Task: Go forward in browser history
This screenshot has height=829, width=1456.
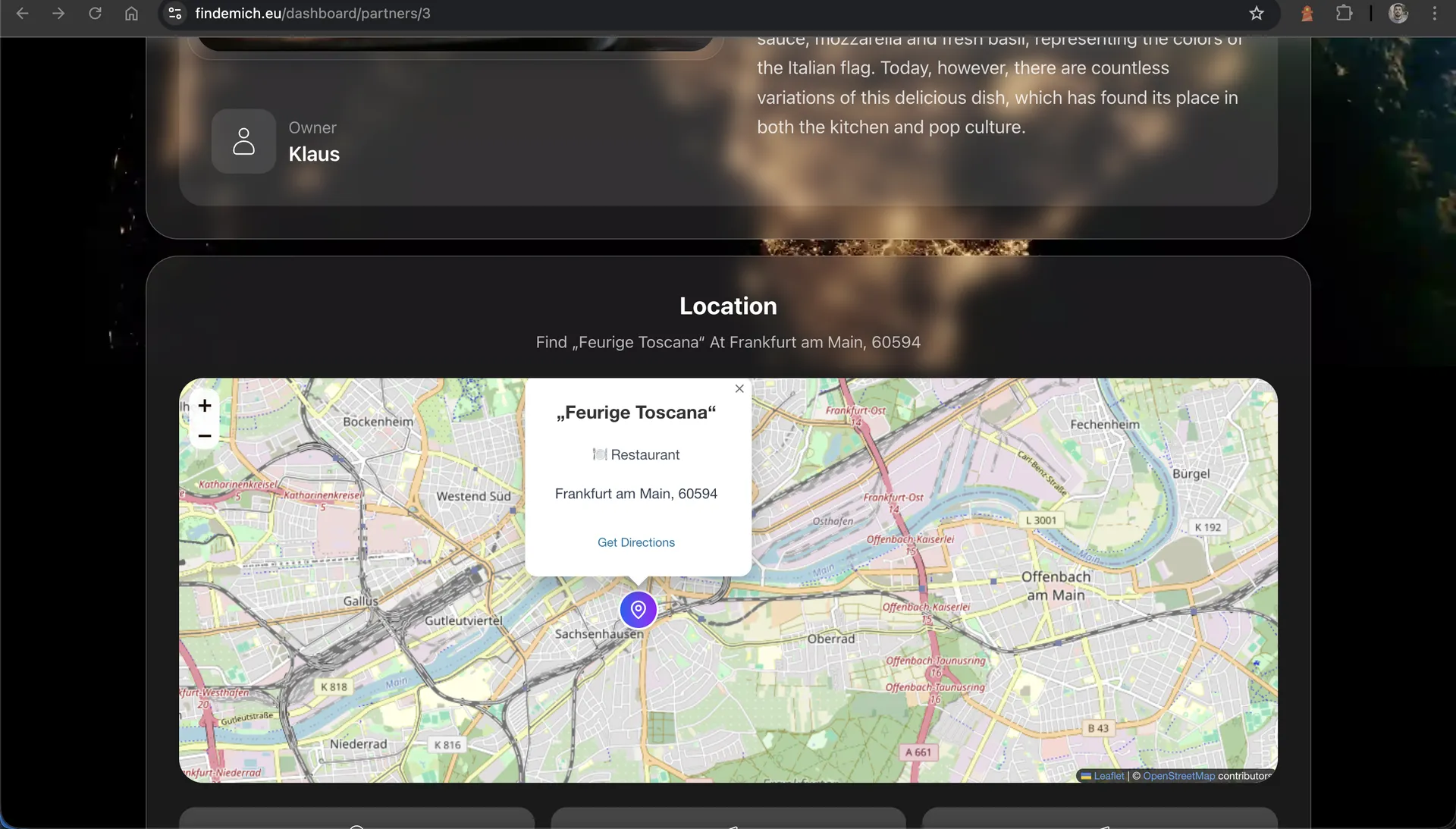Action: pyautogui.click(x=58, y=14)
